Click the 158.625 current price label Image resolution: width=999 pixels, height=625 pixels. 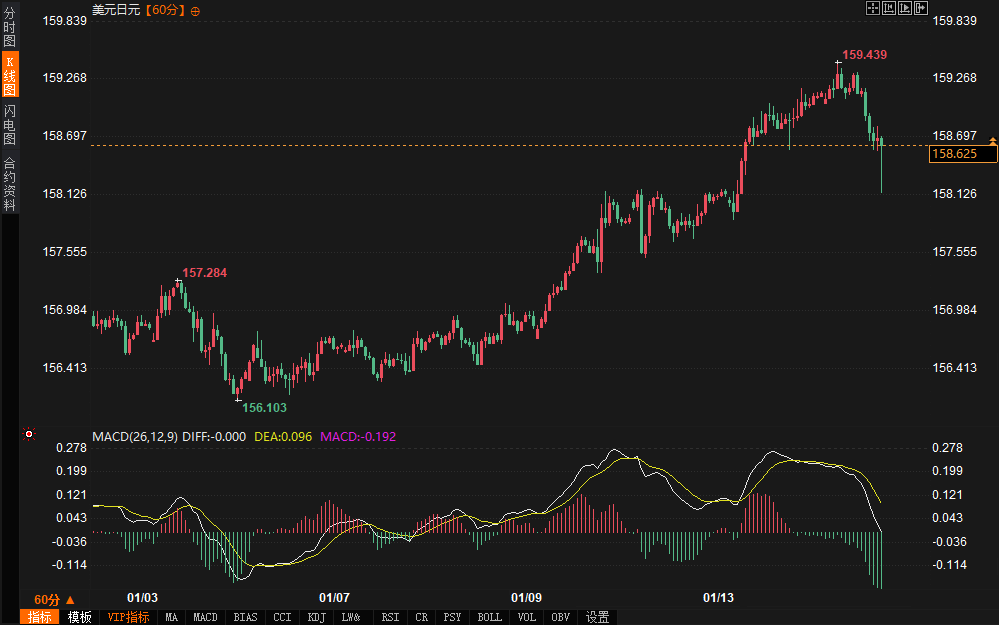(962, 154)
